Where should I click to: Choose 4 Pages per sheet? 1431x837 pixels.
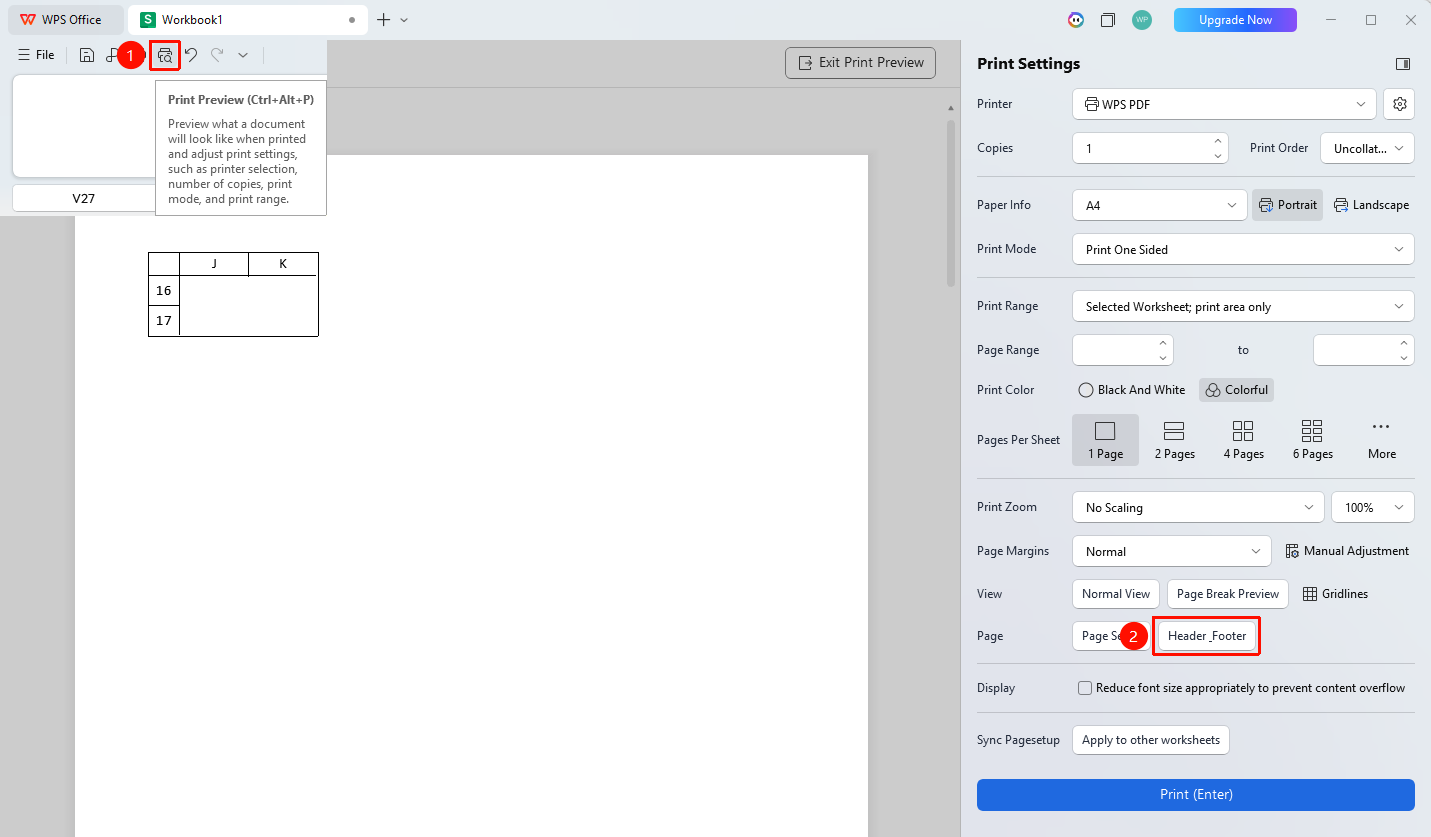(1243, 440)
